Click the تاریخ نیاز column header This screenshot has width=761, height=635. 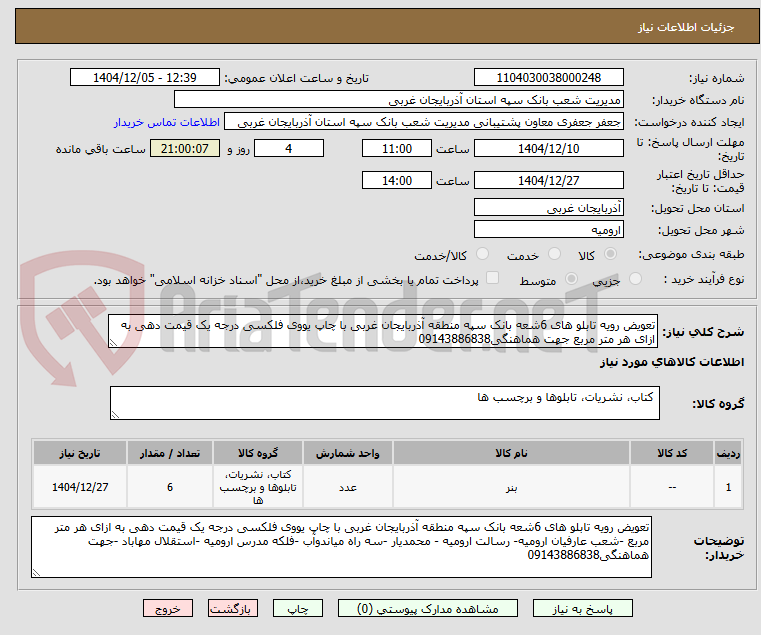[x=80, y=453]
